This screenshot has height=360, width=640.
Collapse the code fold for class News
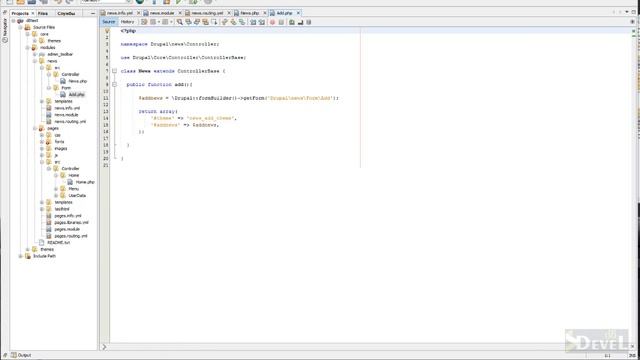(x=114, y=71)
